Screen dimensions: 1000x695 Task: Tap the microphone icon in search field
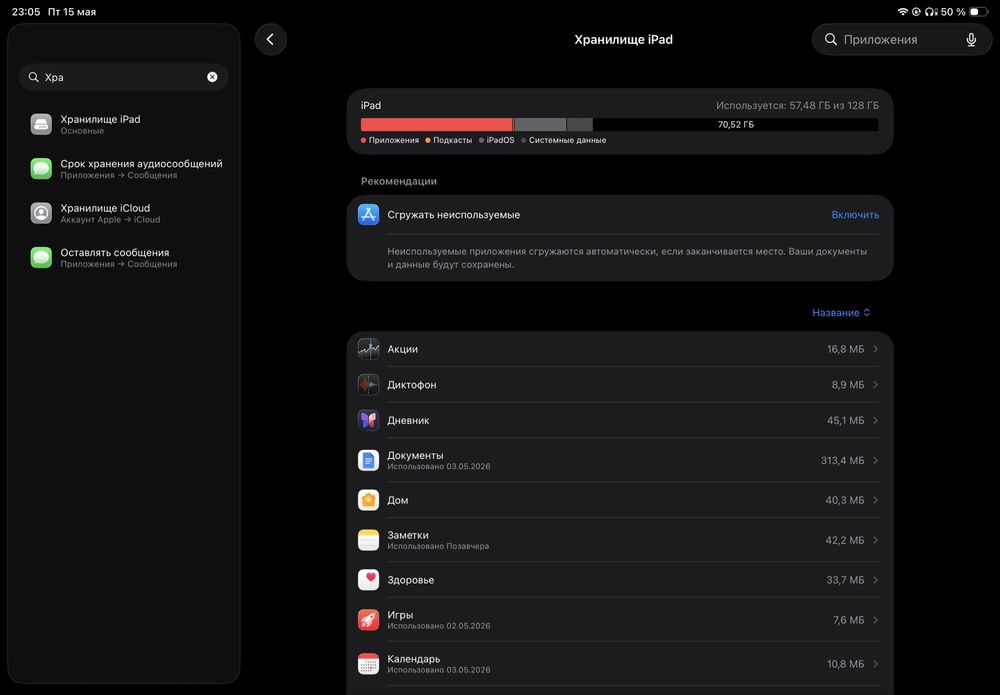971,40
